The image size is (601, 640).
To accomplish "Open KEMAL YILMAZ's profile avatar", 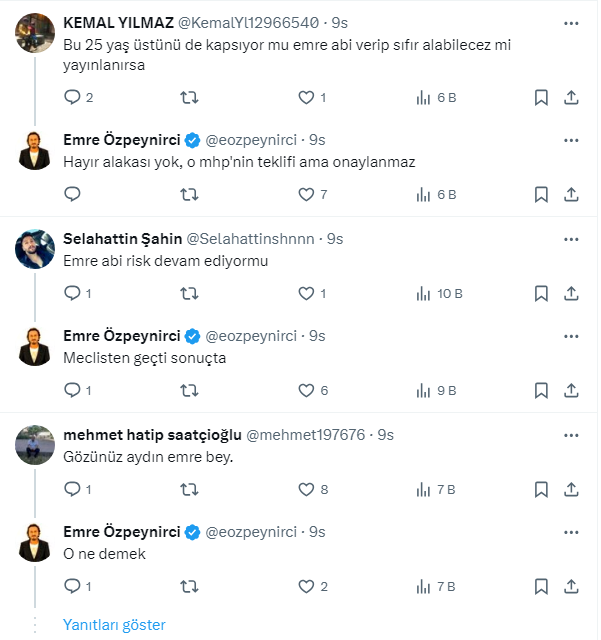I will pos(36,34).
